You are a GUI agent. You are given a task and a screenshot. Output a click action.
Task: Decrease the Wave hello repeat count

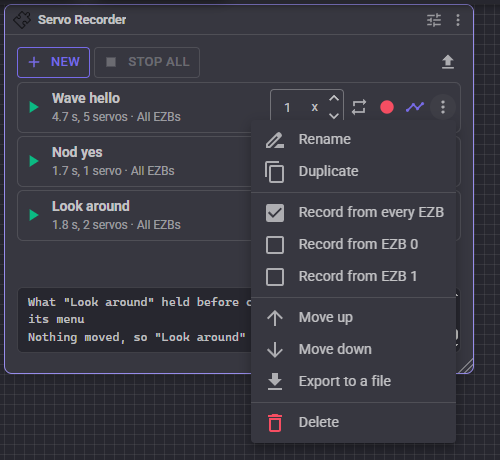point(334,116)
